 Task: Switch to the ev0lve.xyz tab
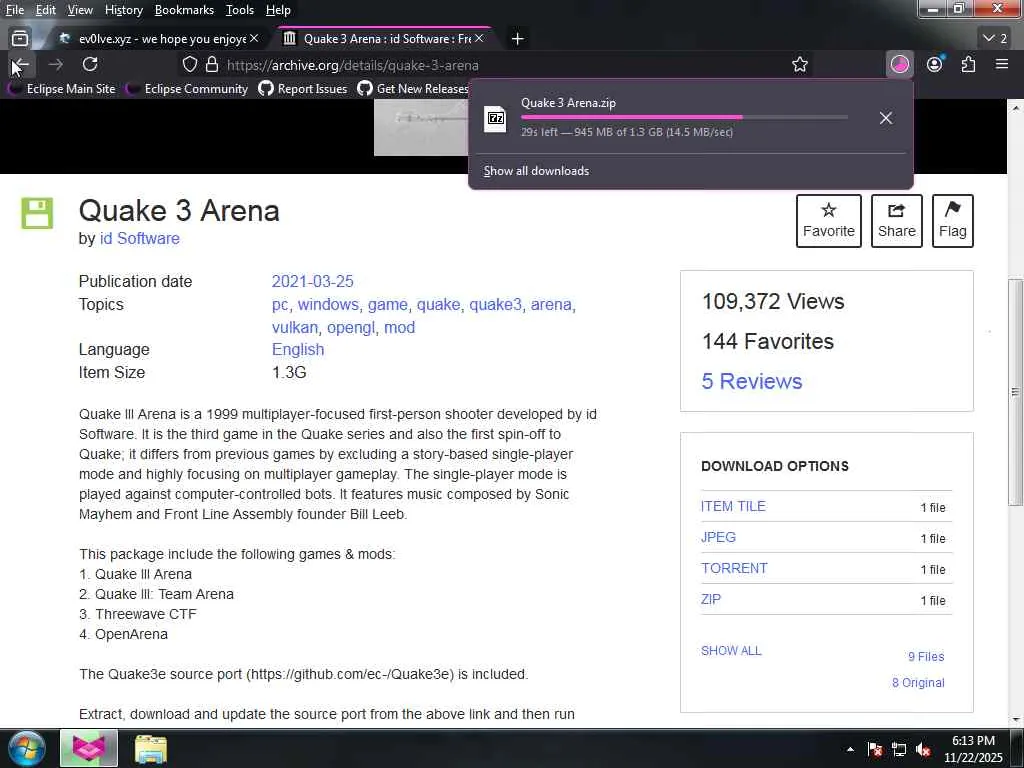[160, 39]
